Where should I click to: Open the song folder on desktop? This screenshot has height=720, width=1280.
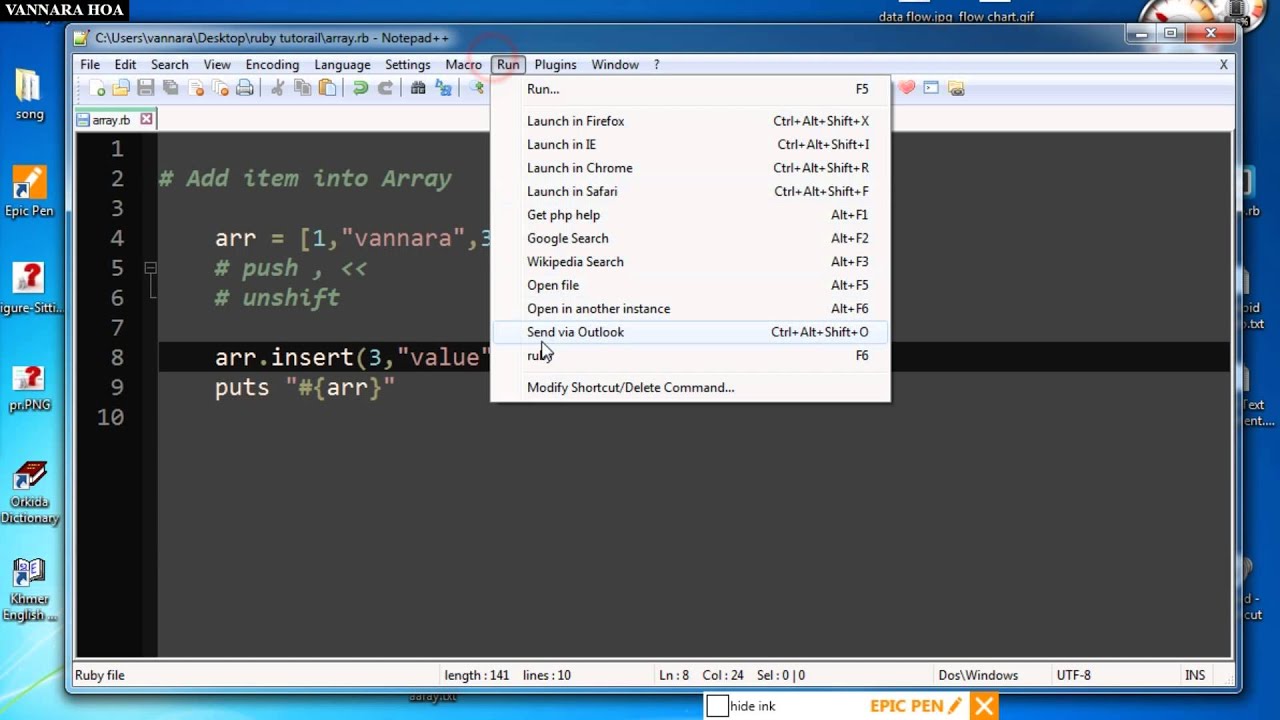coord(29,95)
